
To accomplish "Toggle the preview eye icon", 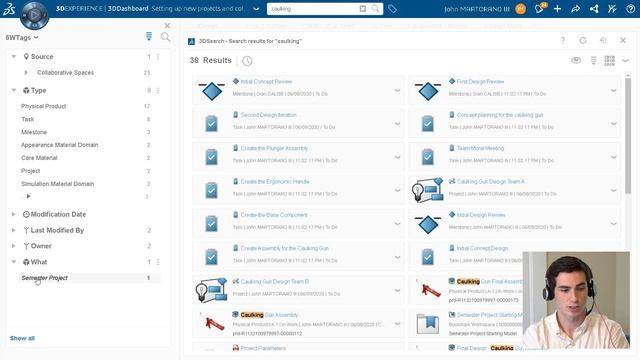I will pyautogui.click(x=576, y=60).
